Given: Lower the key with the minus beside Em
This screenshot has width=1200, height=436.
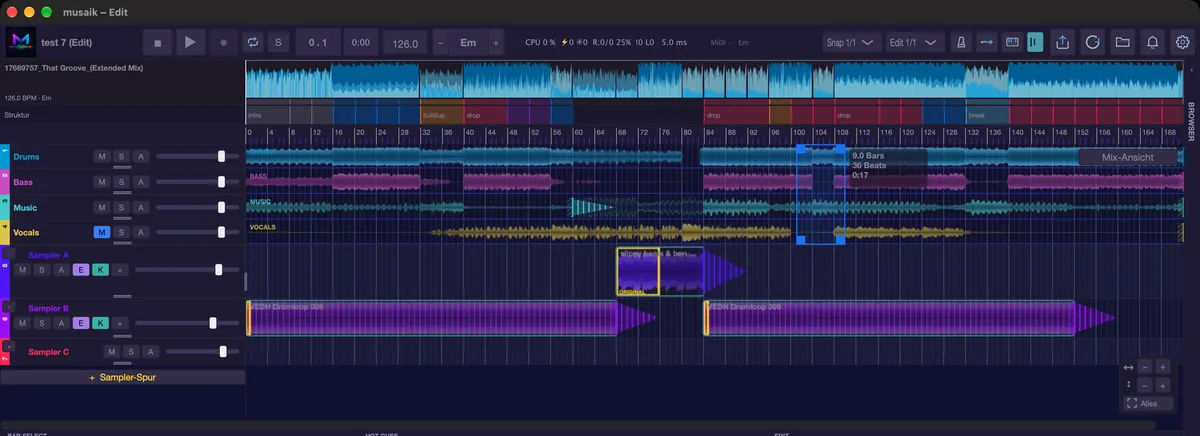Looking at the screenshot, I should pos(441,43).
